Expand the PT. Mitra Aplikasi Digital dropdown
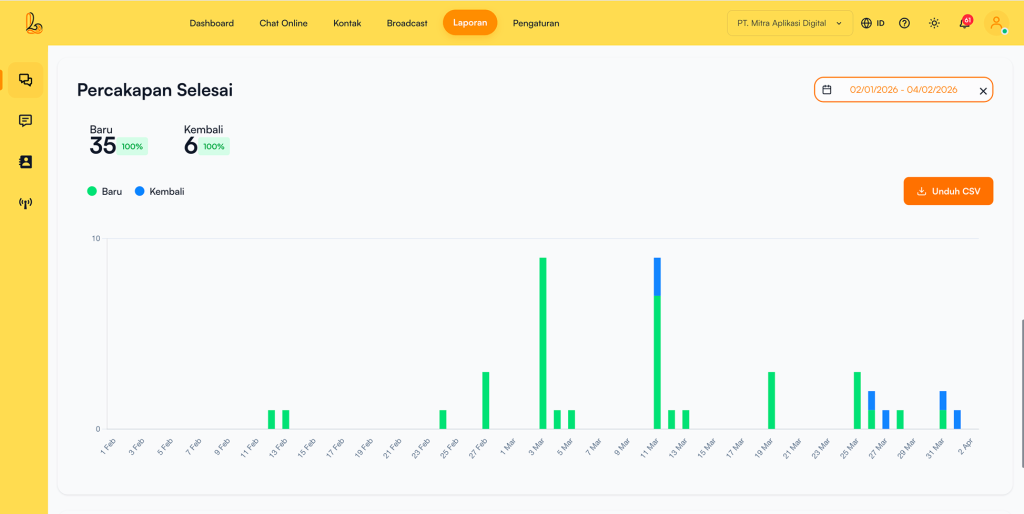The width and height of the screenshot is (1024, 514). [789, 23]
